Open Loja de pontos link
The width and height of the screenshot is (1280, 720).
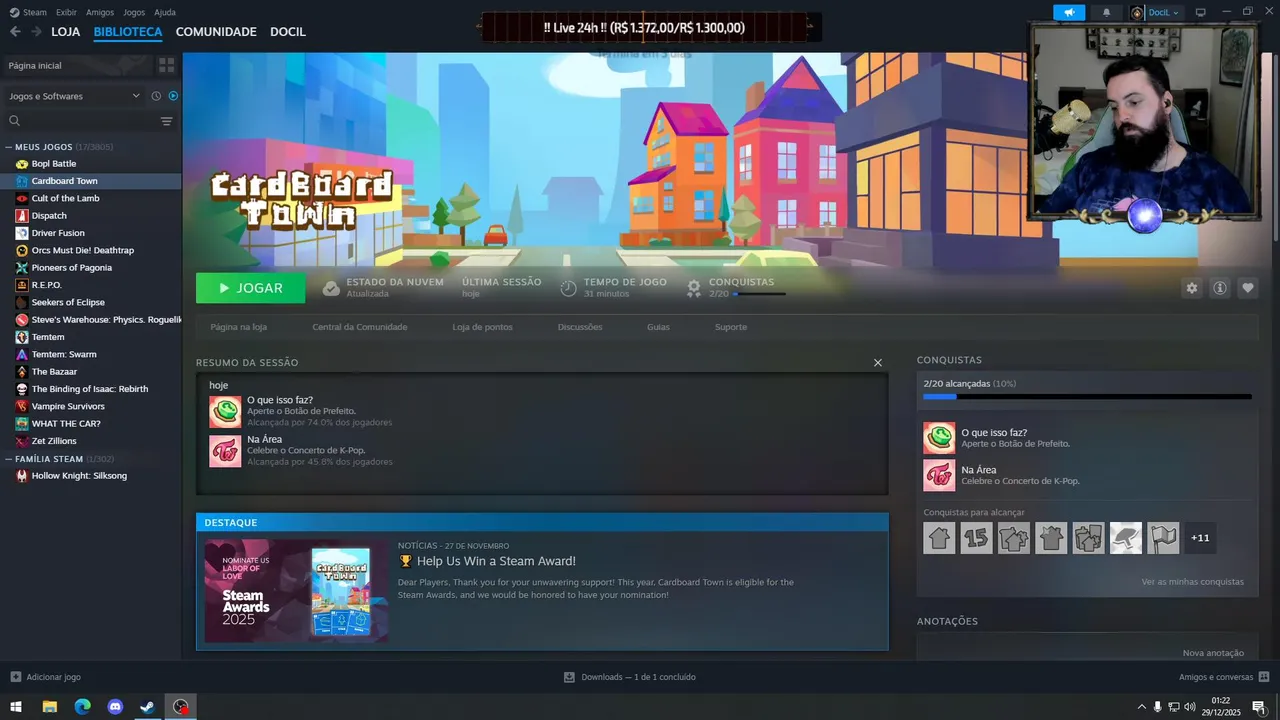[482, 327]
